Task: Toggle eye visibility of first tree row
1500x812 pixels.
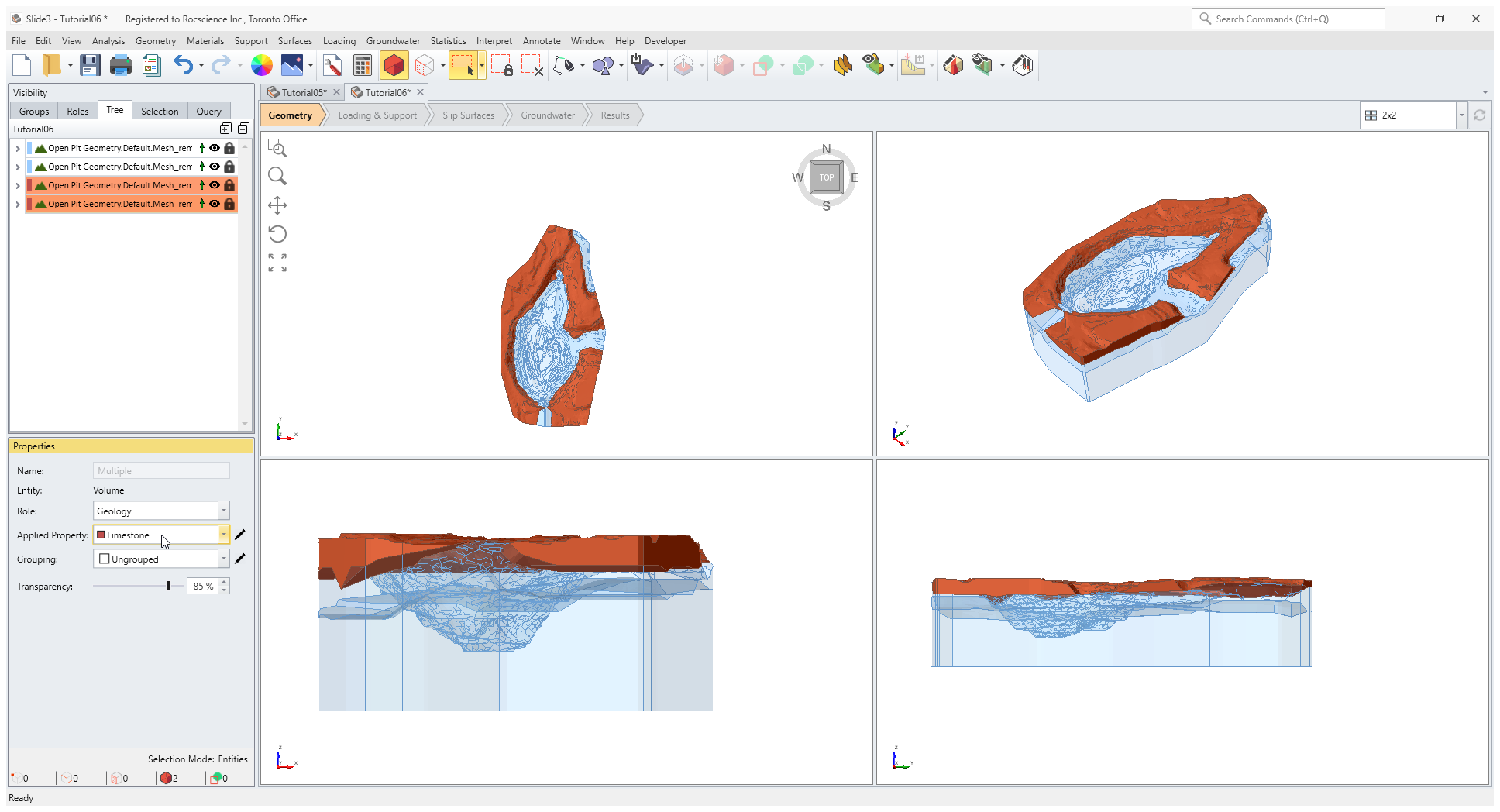Action: [215, 148]
